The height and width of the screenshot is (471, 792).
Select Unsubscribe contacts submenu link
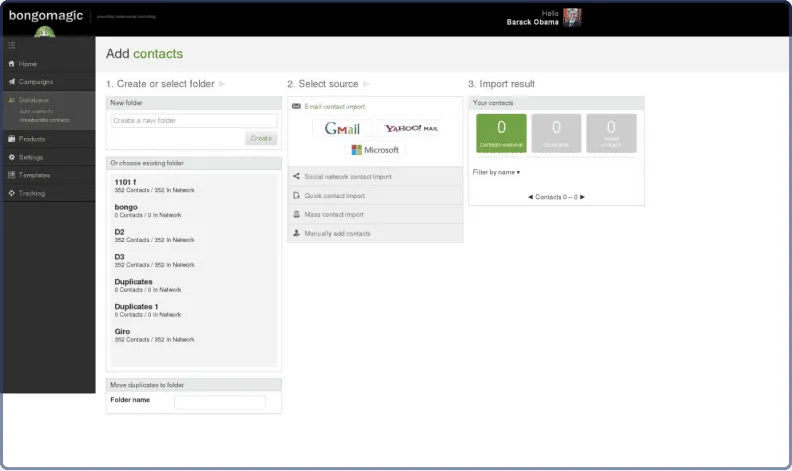(44, 120)
